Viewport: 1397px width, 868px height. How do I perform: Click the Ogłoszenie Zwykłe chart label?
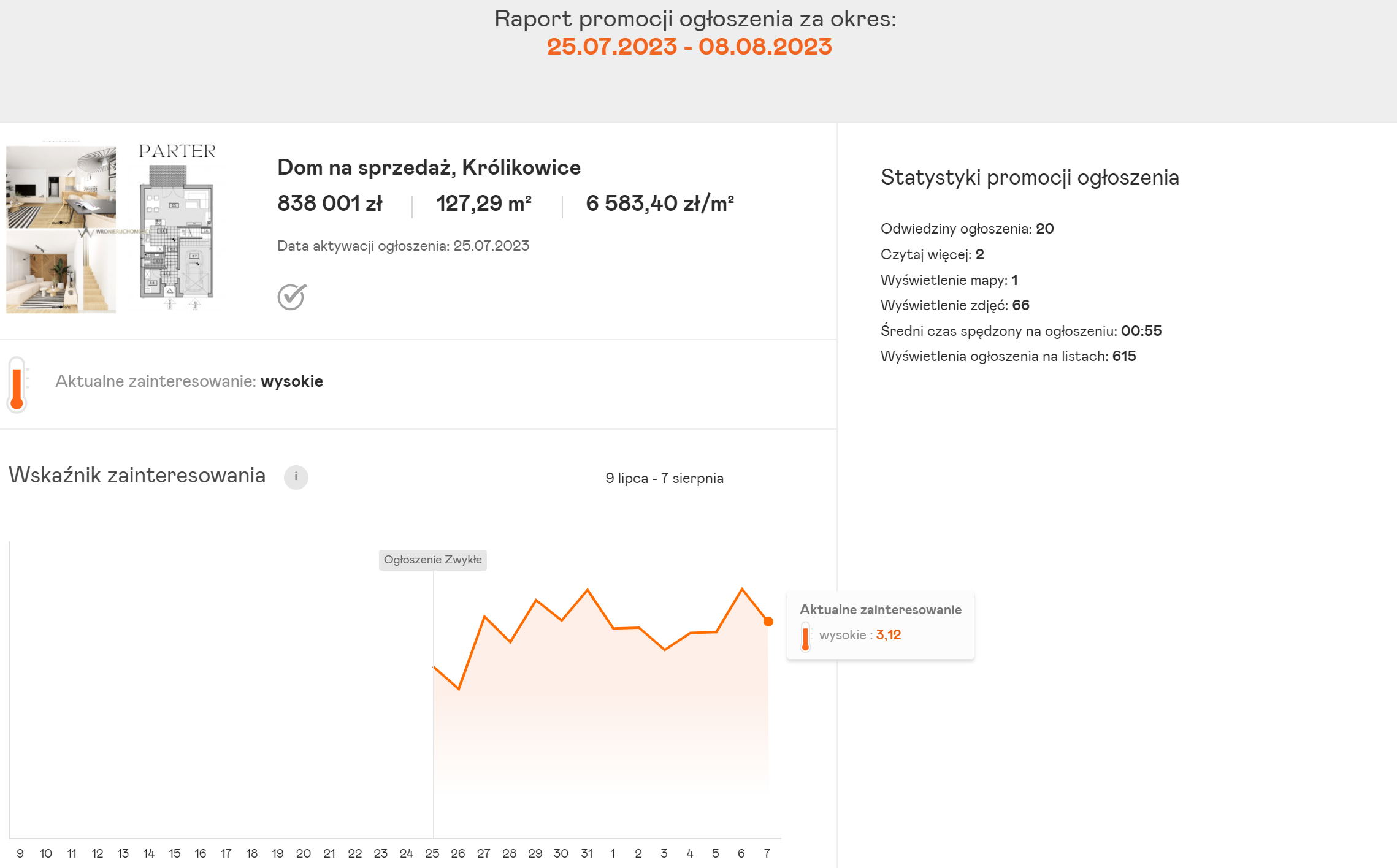click(433, 560)
